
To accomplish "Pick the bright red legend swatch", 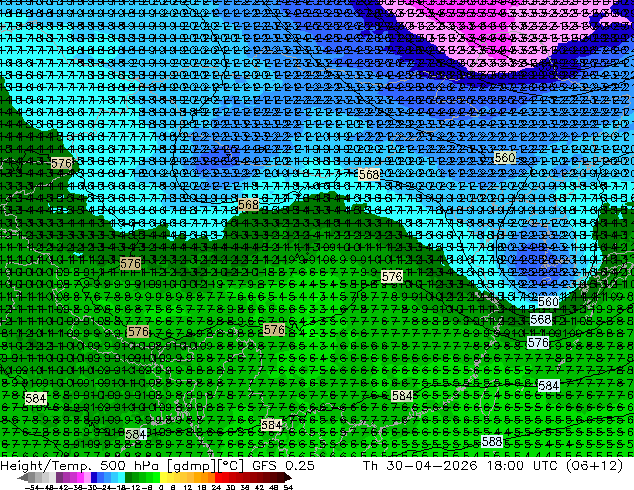I will pos(218,477).
